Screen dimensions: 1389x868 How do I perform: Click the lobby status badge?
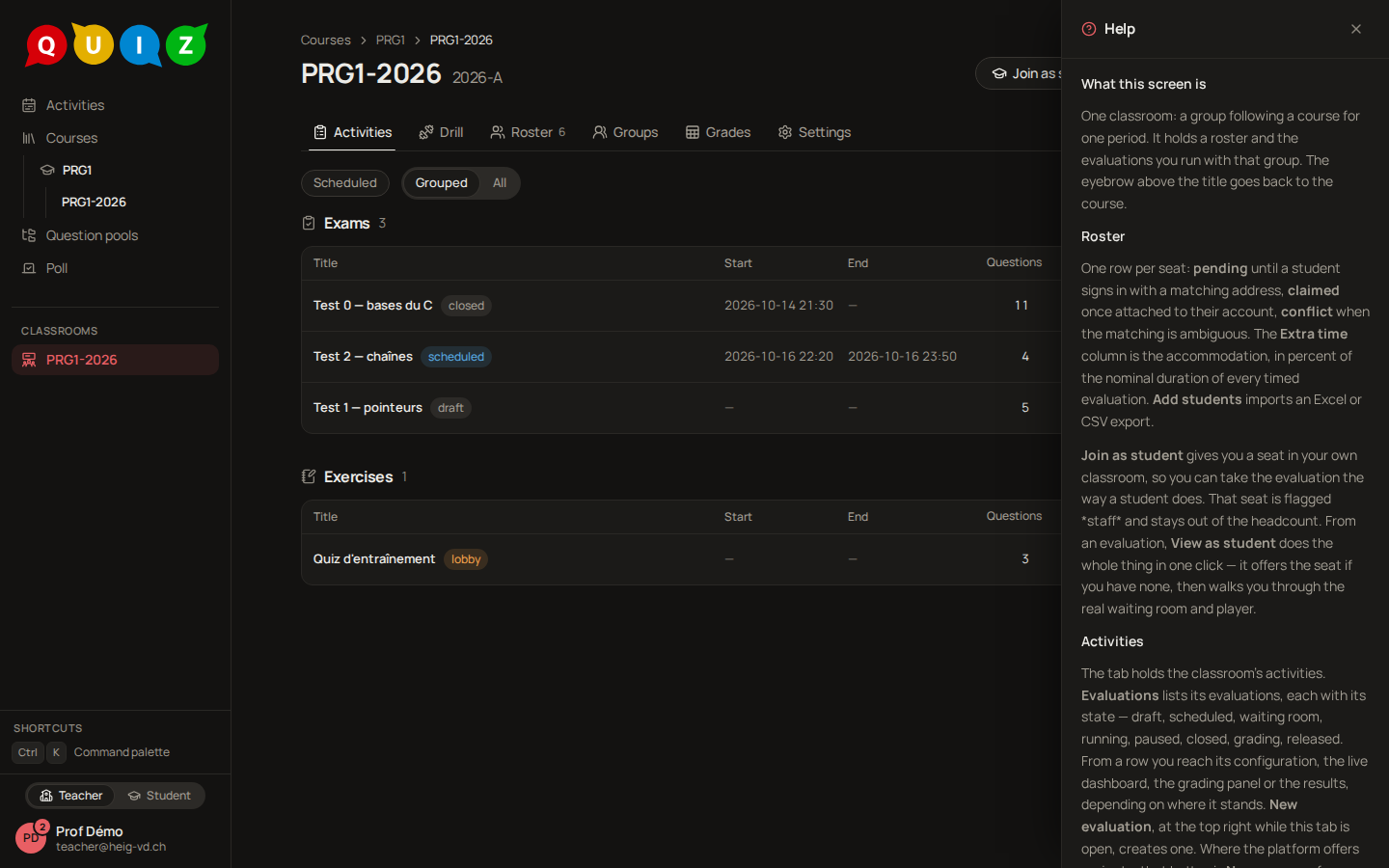click(x=466, y=559)
